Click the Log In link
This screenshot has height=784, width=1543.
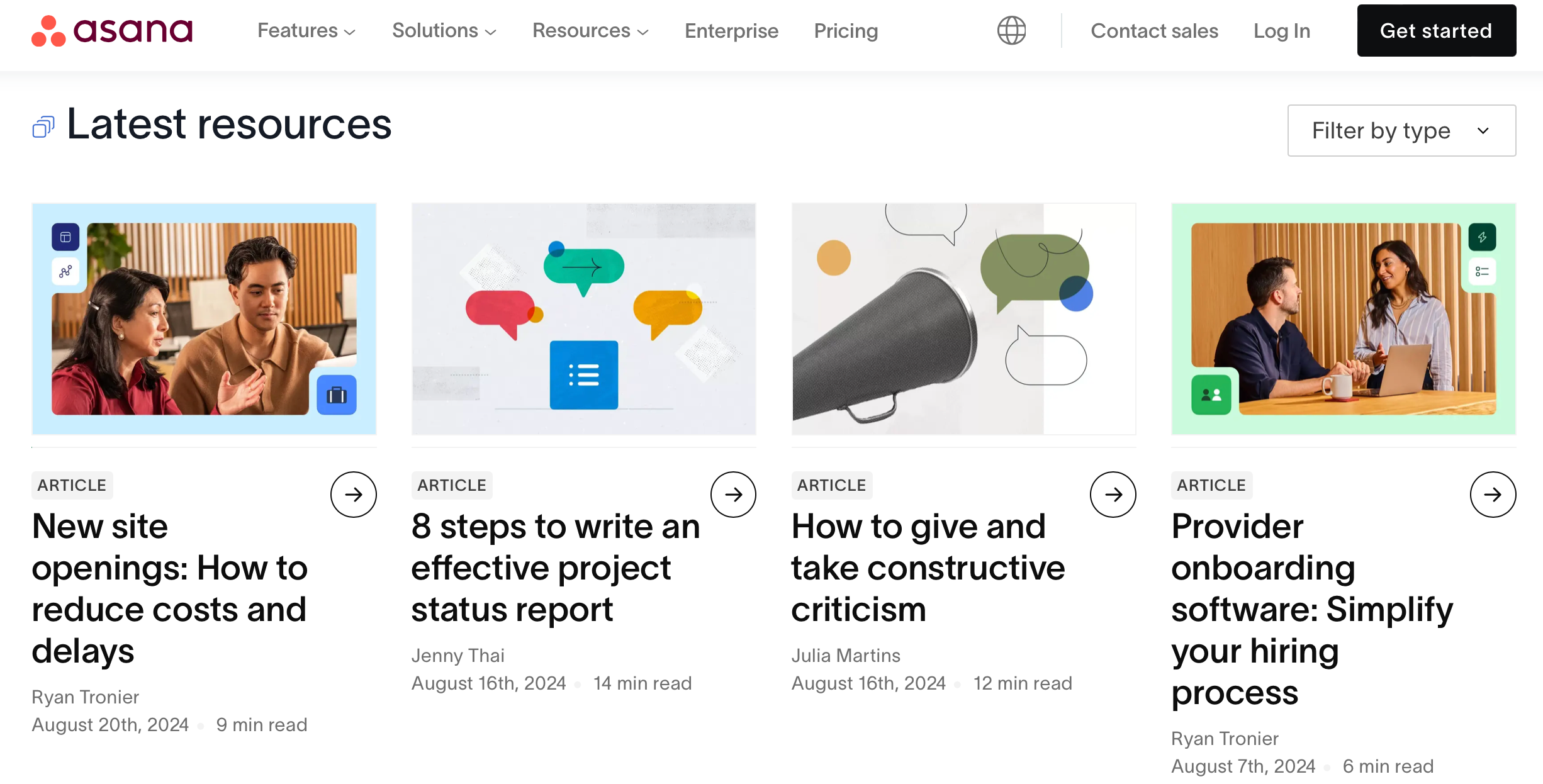tap(1281, 31)
